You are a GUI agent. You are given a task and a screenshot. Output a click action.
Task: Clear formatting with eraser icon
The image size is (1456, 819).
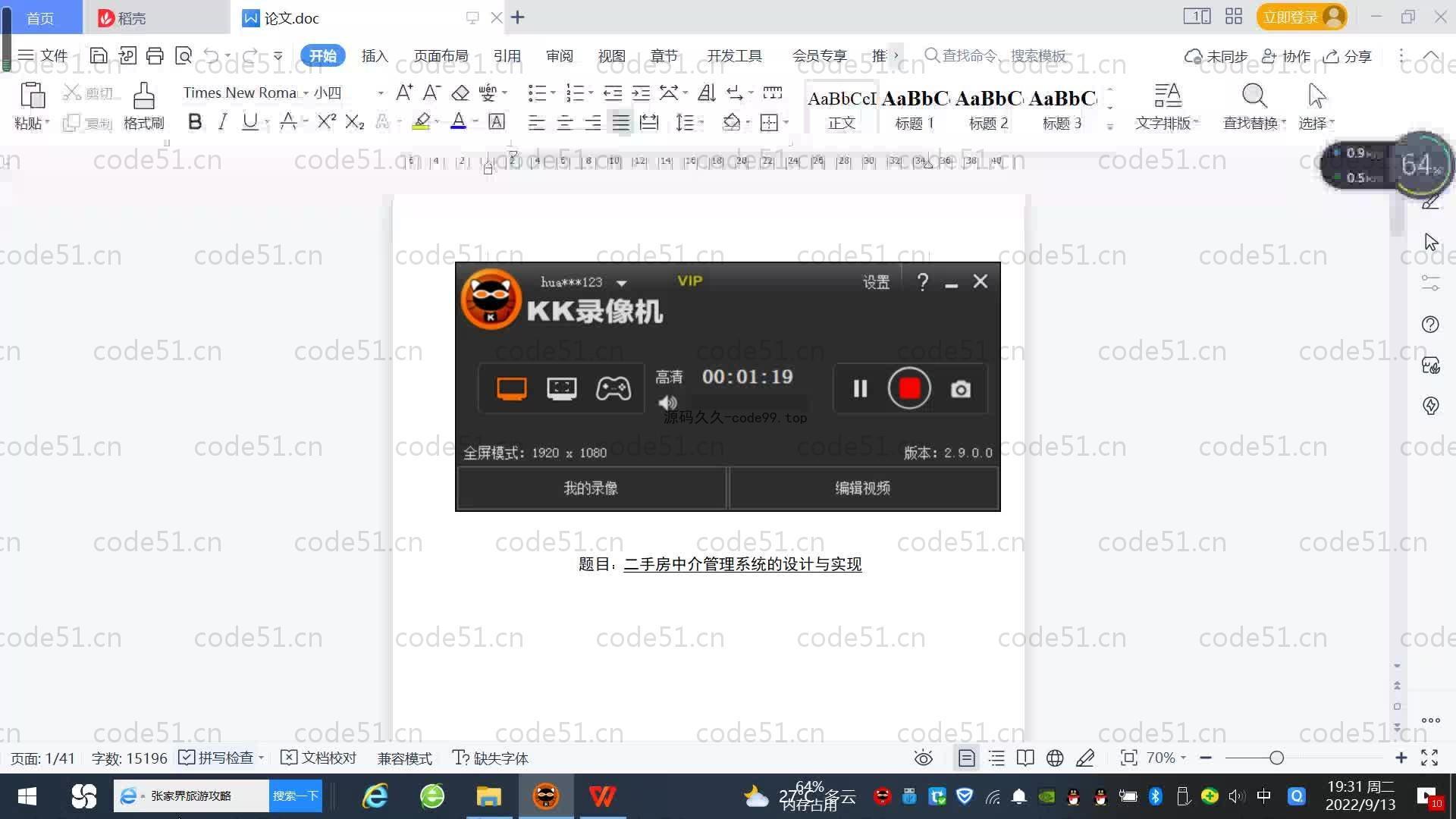pyautogui.click(x=460, y=93)
